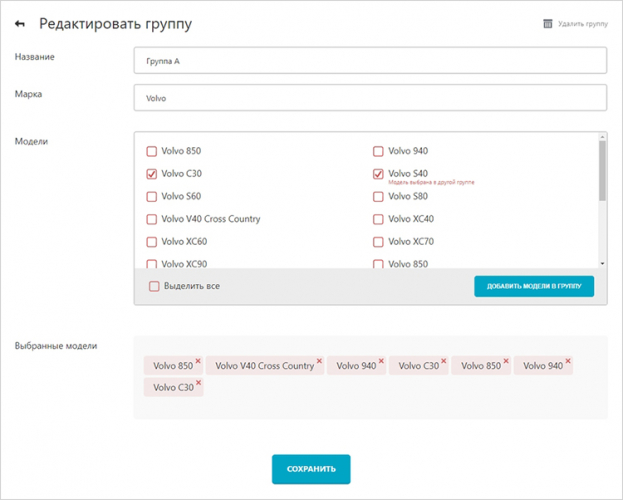
Task: Tick the Volvo XC90 checkbox
Action: click(x=152, y=264)
